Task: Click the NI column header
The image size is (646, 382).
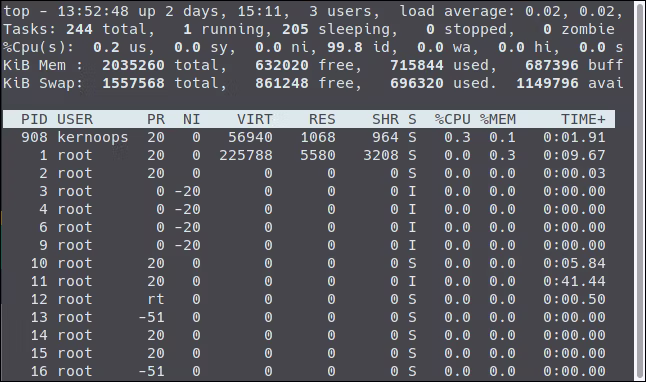Action: pos(192,119)
